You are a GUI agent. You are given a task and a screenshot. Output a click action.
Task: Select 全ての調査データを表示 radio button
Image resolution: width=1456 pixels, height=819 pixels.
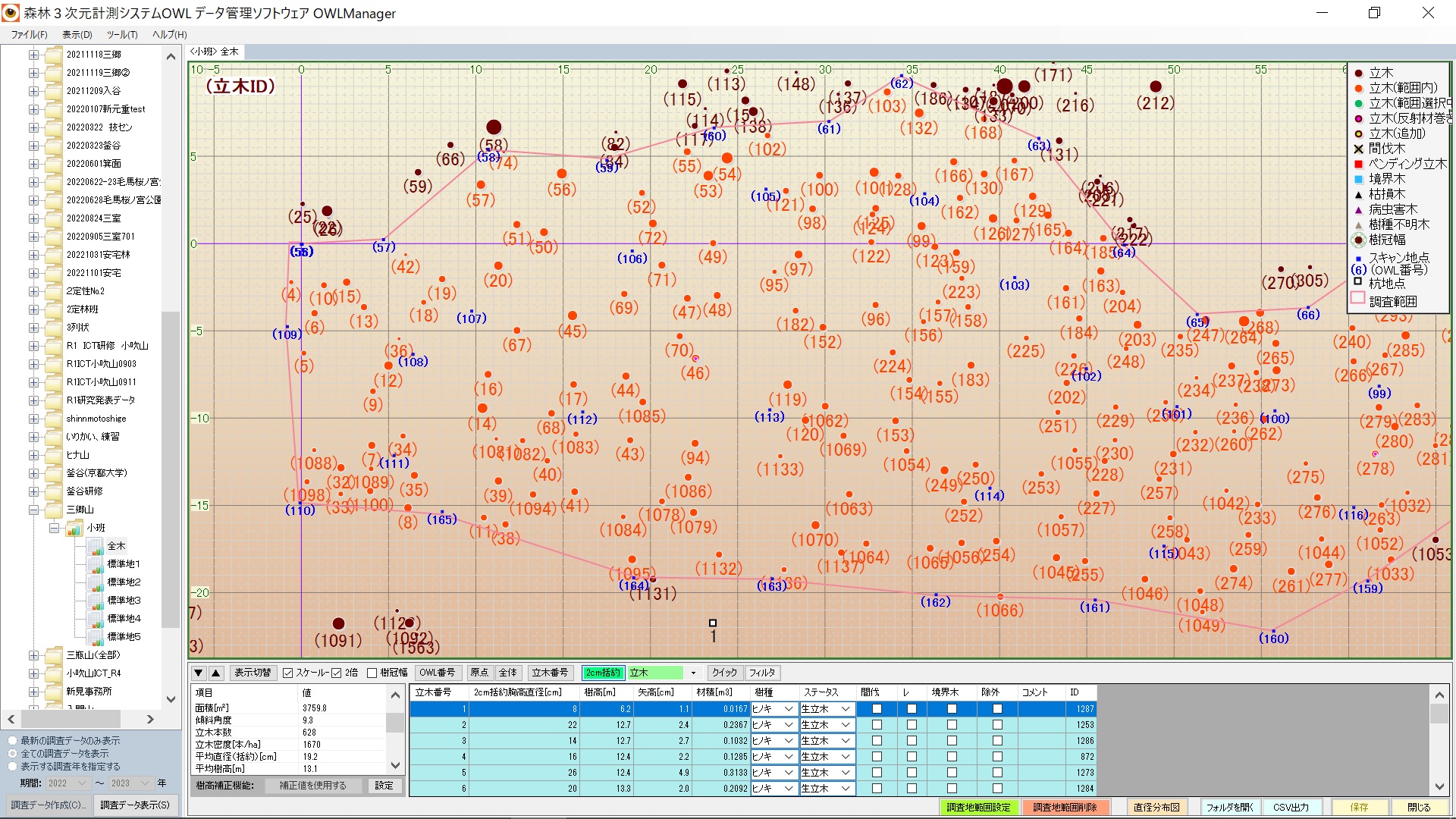[x=13, y=754]
